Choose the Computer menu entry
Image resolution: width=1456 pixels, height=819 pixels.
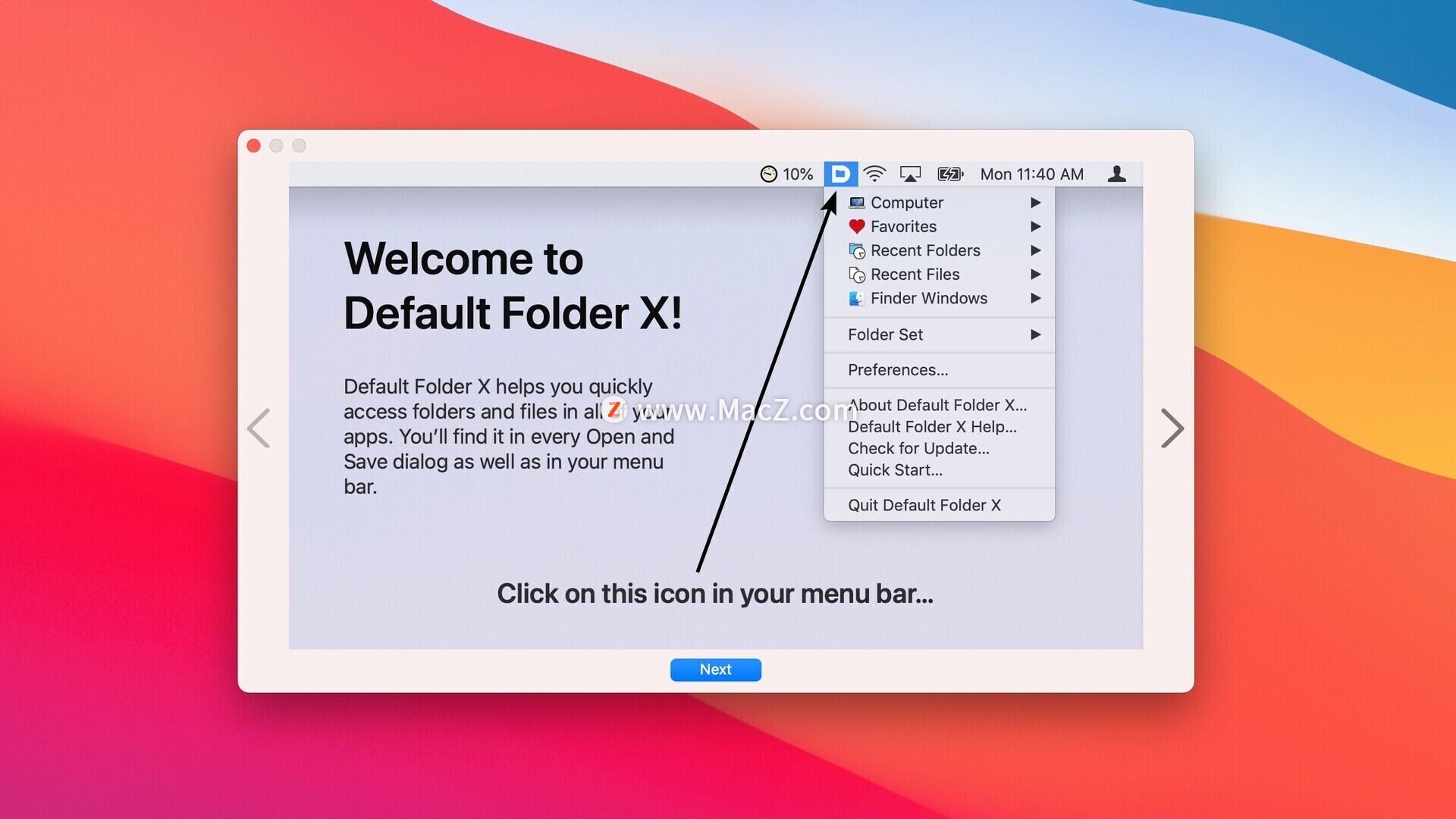pyautogui.click(x=940, y=202)
